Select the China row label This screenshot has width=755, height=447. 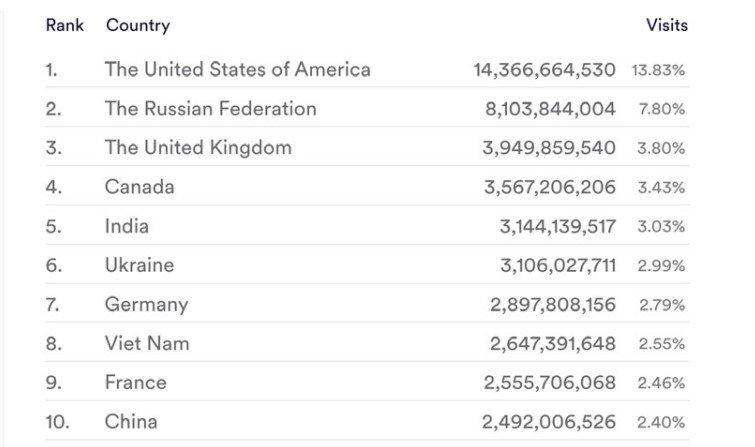(x=131, y=421)
